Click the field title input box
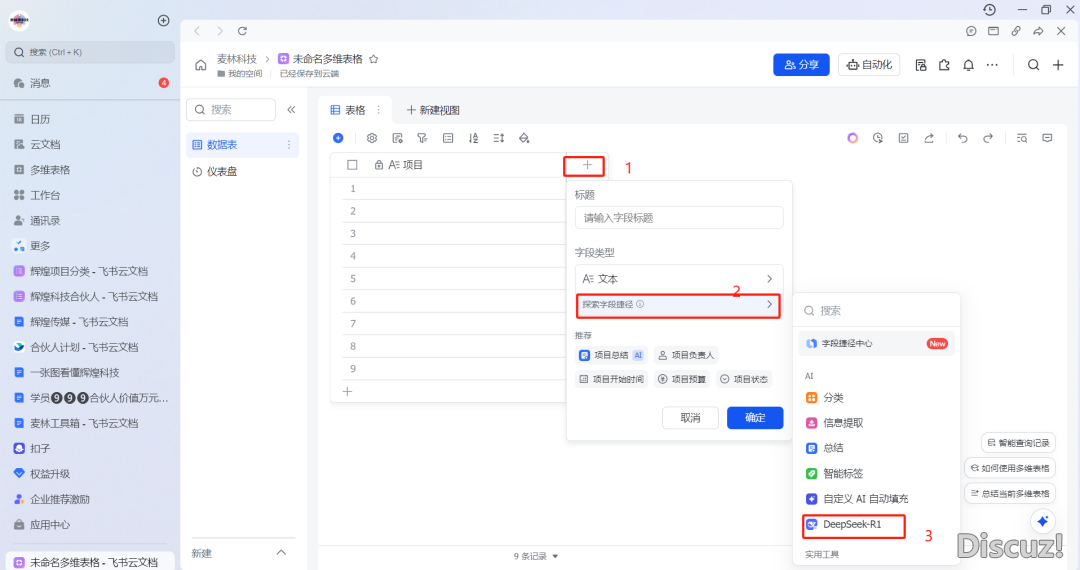 tap(678, 218)
